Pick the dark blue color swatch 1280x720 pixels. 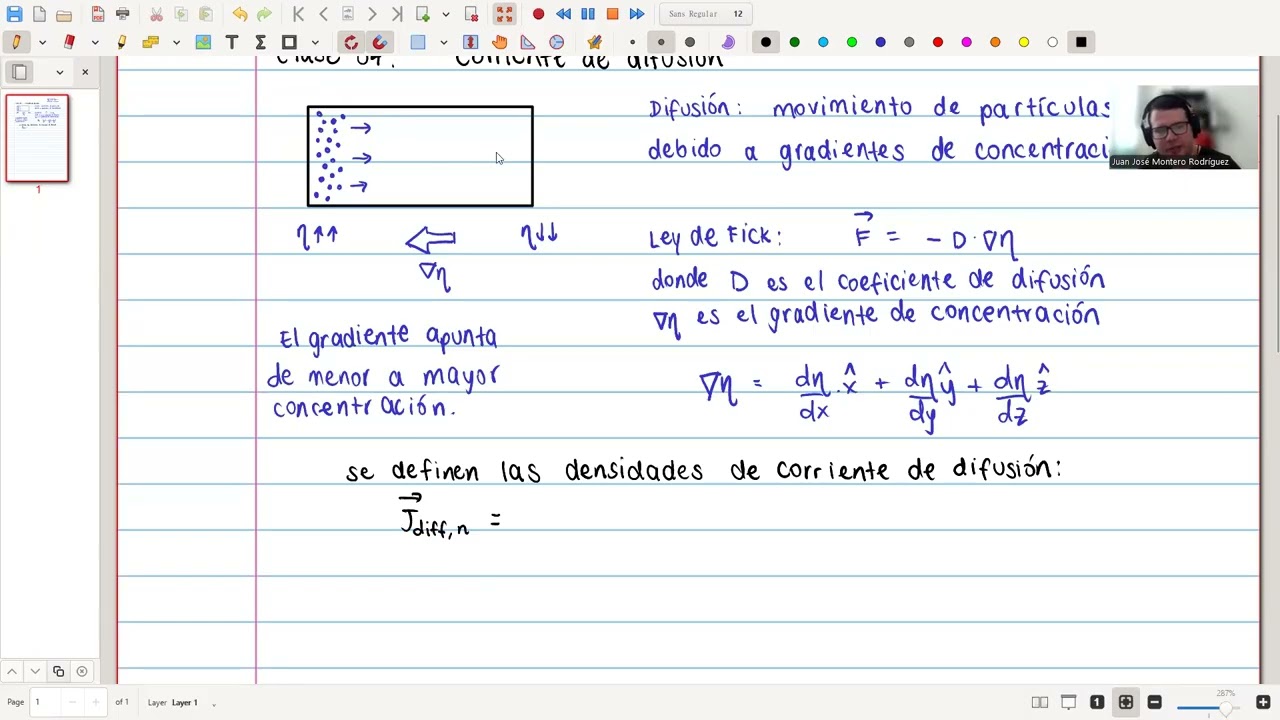click(x=880, y=42)
